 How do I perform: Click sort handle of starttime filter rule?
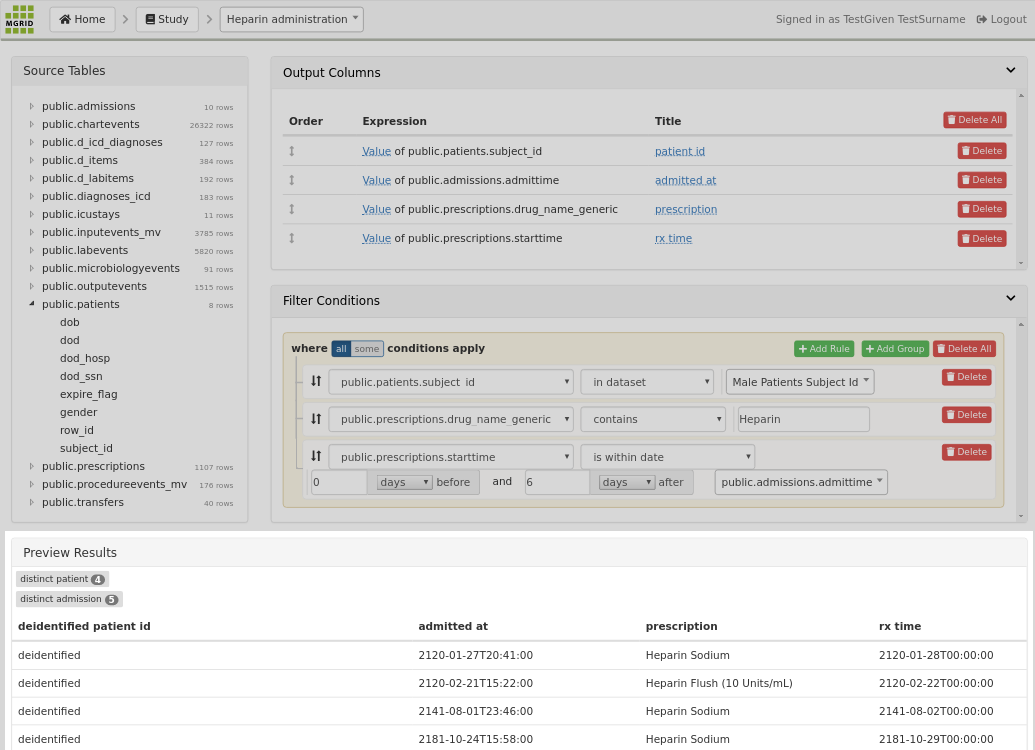(316, 456)
